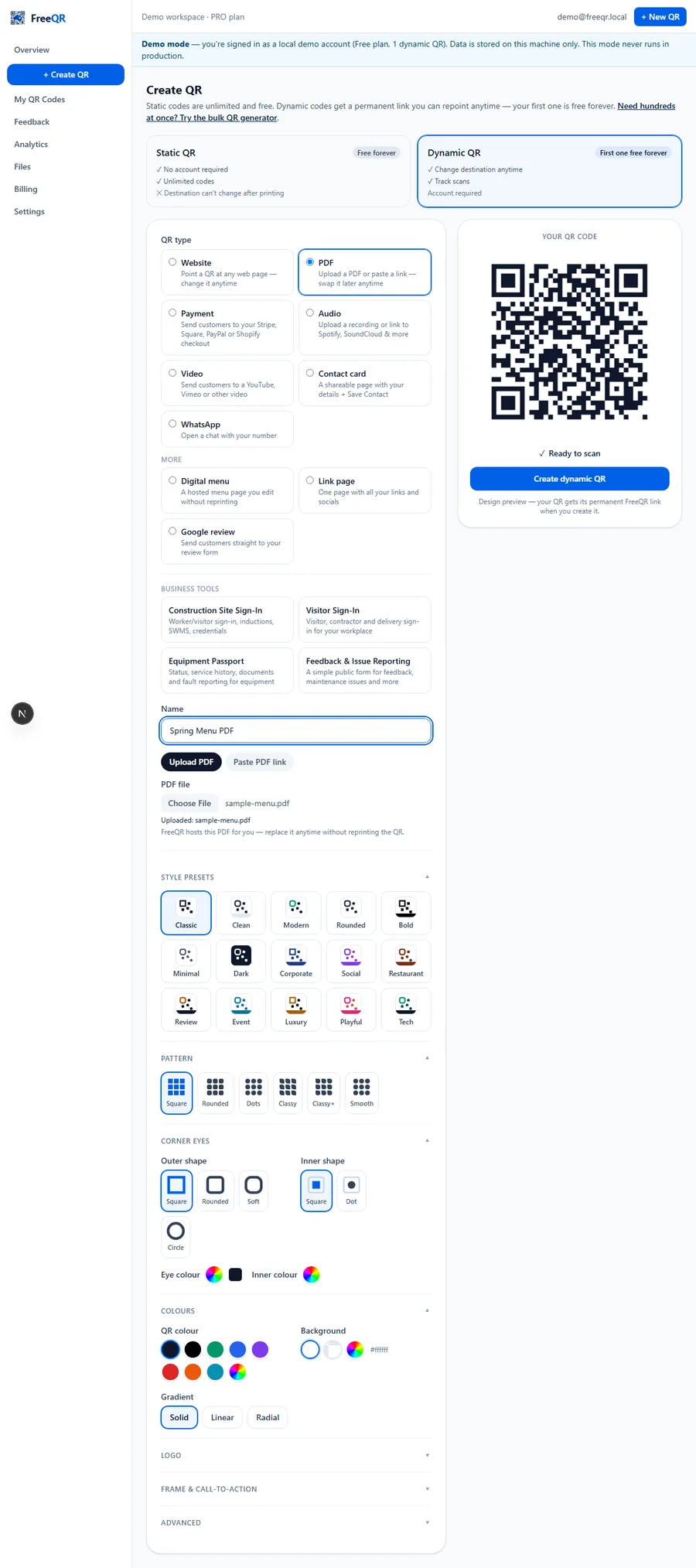
Task: Click the Create dynamic QR button
Action: pos(569,479)
